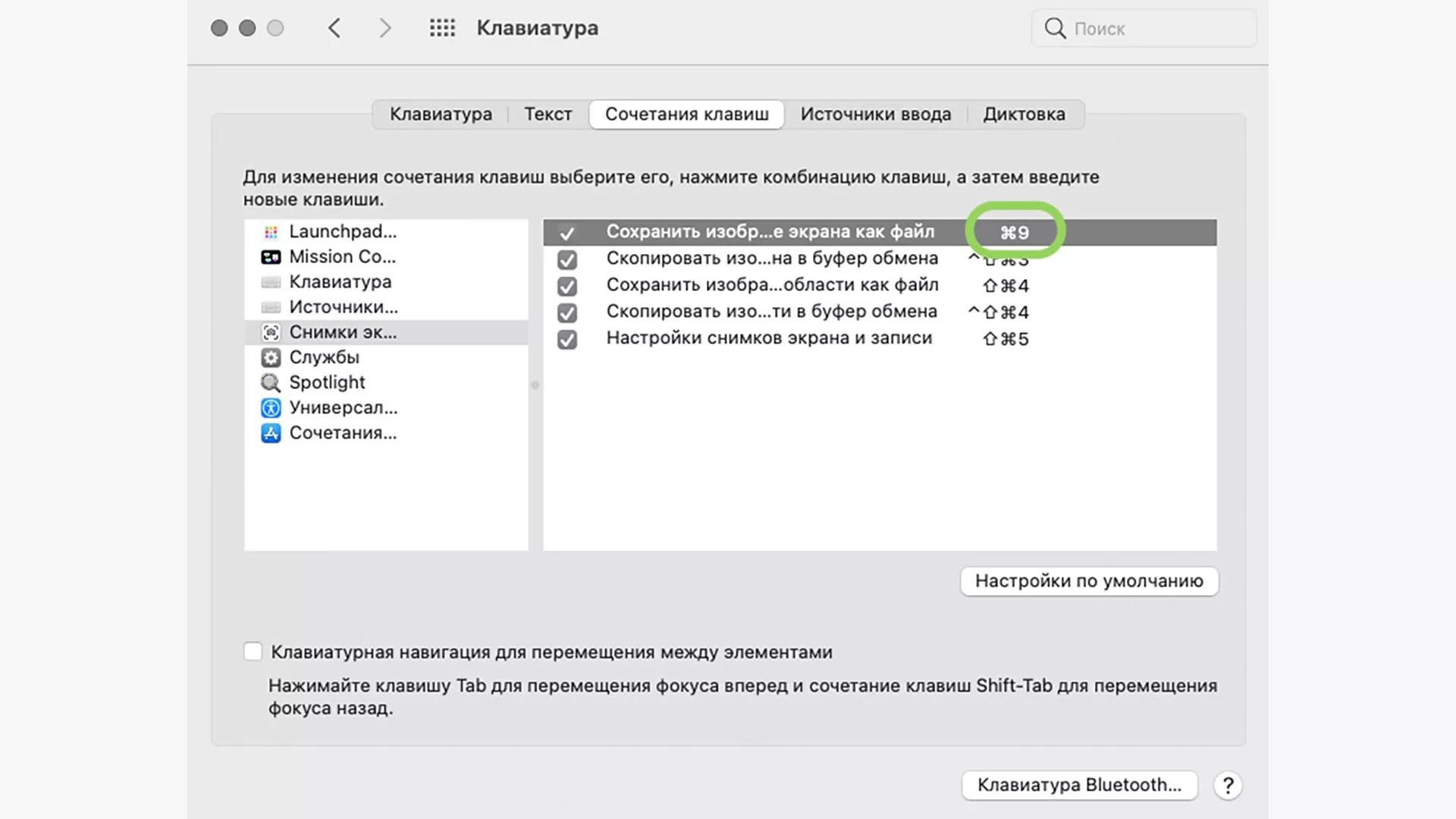The width and height of the screenshot is (1456, 819).
Task: Show all preferences grid icon
Action: click(442, 28)
